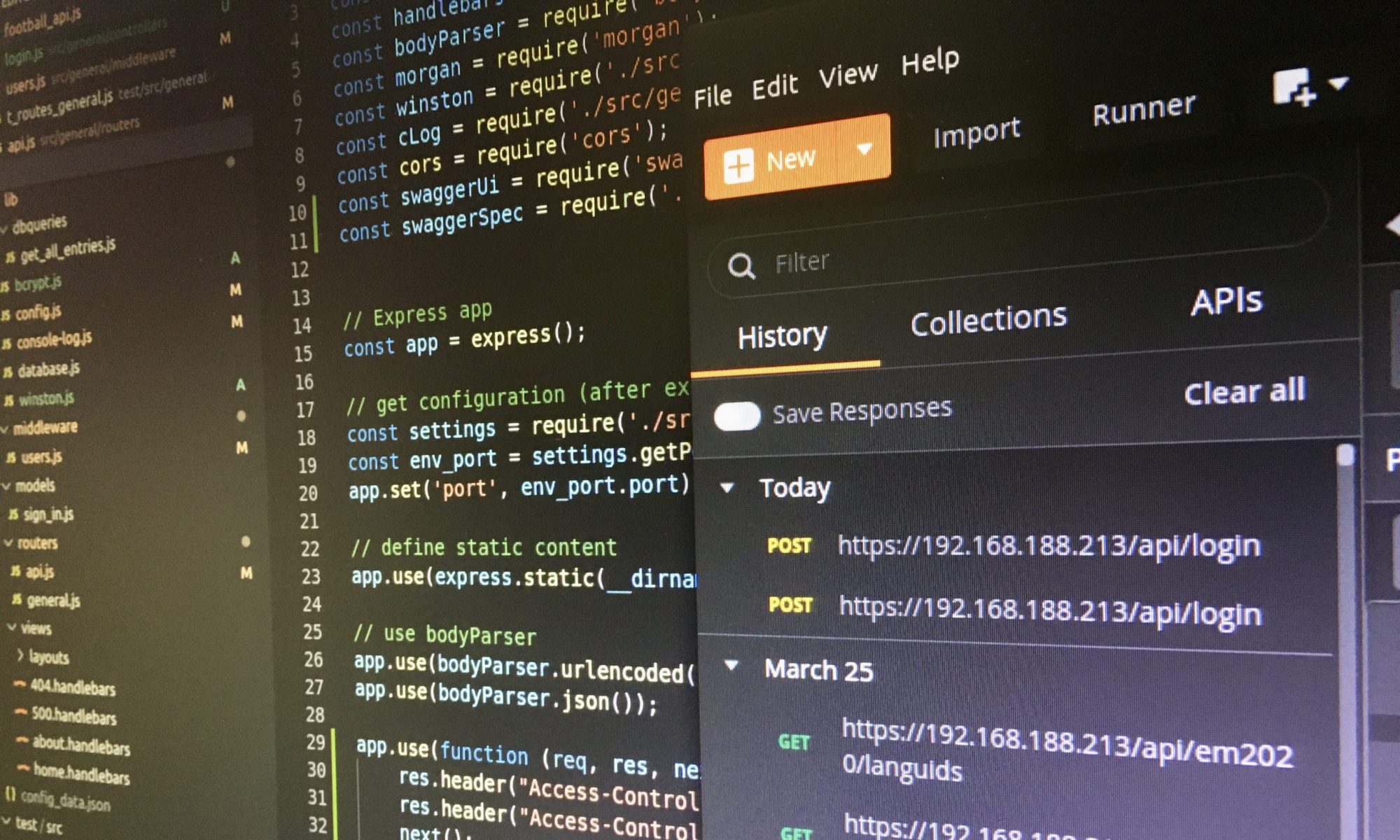The image size is (1400, 840).
Task: Switch to the Collections tab
Action: 988,321
